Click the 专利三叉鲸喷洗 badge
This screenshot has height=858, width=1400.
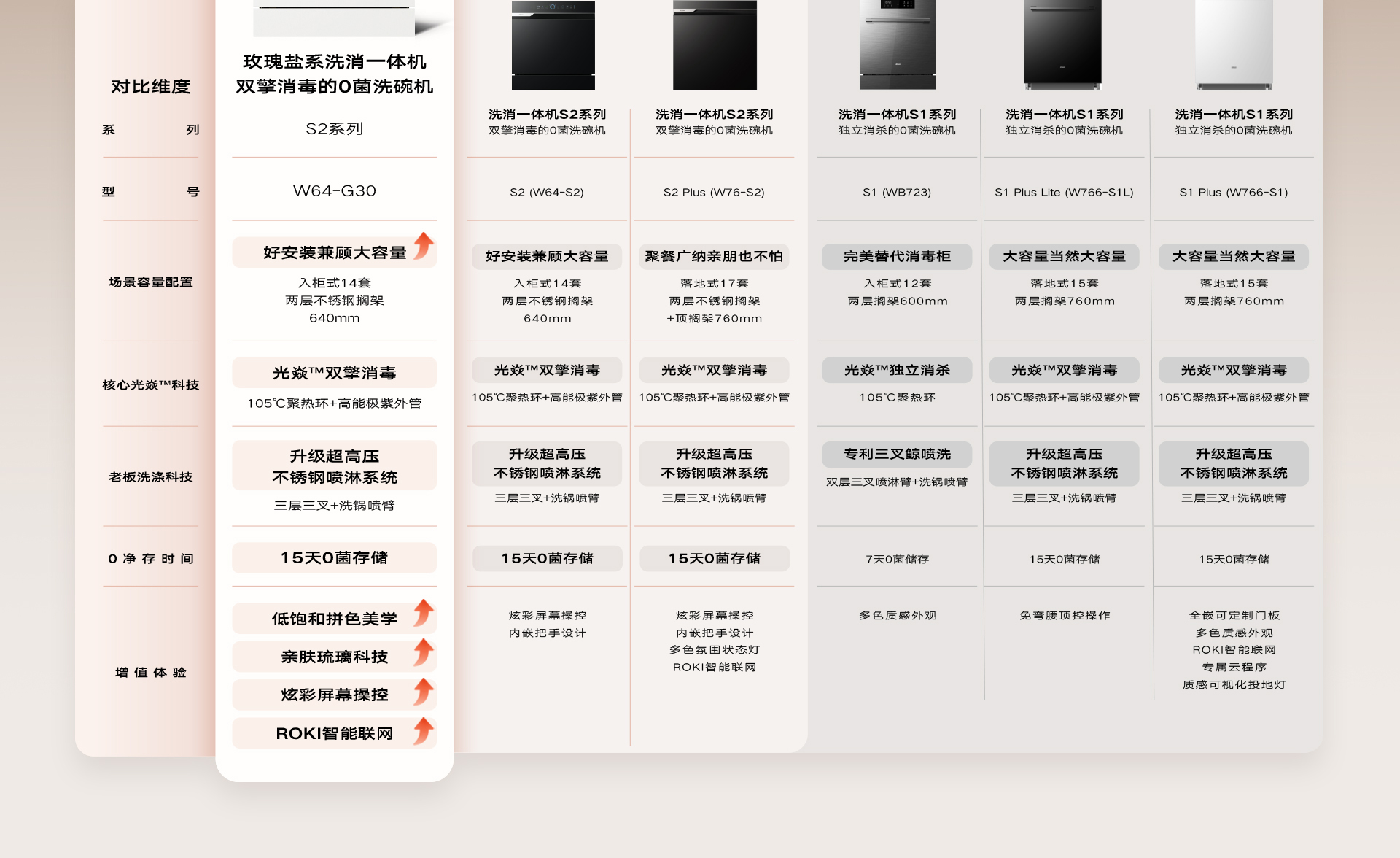click(897, 455)
